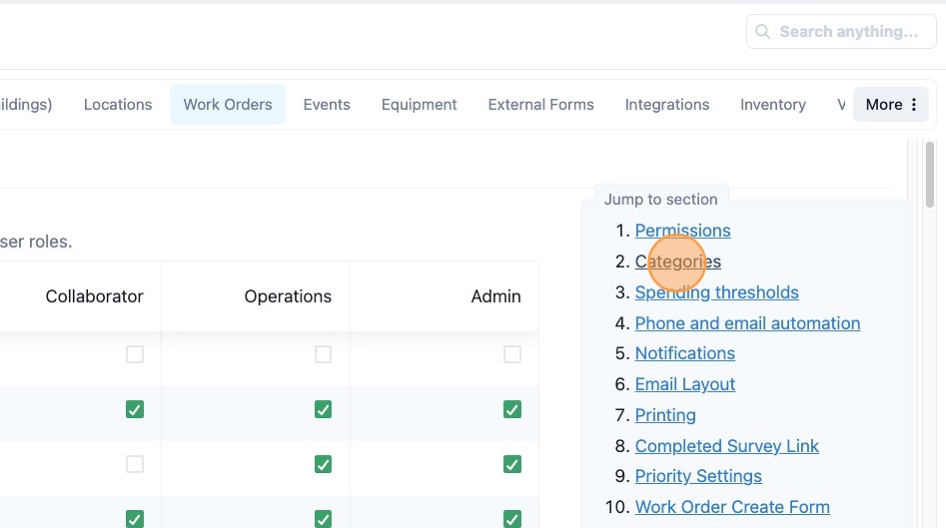Go to the Equipment tab
The width and height of the screenshot is (946, 528).
pyautogui.click(x=419, y=104)
